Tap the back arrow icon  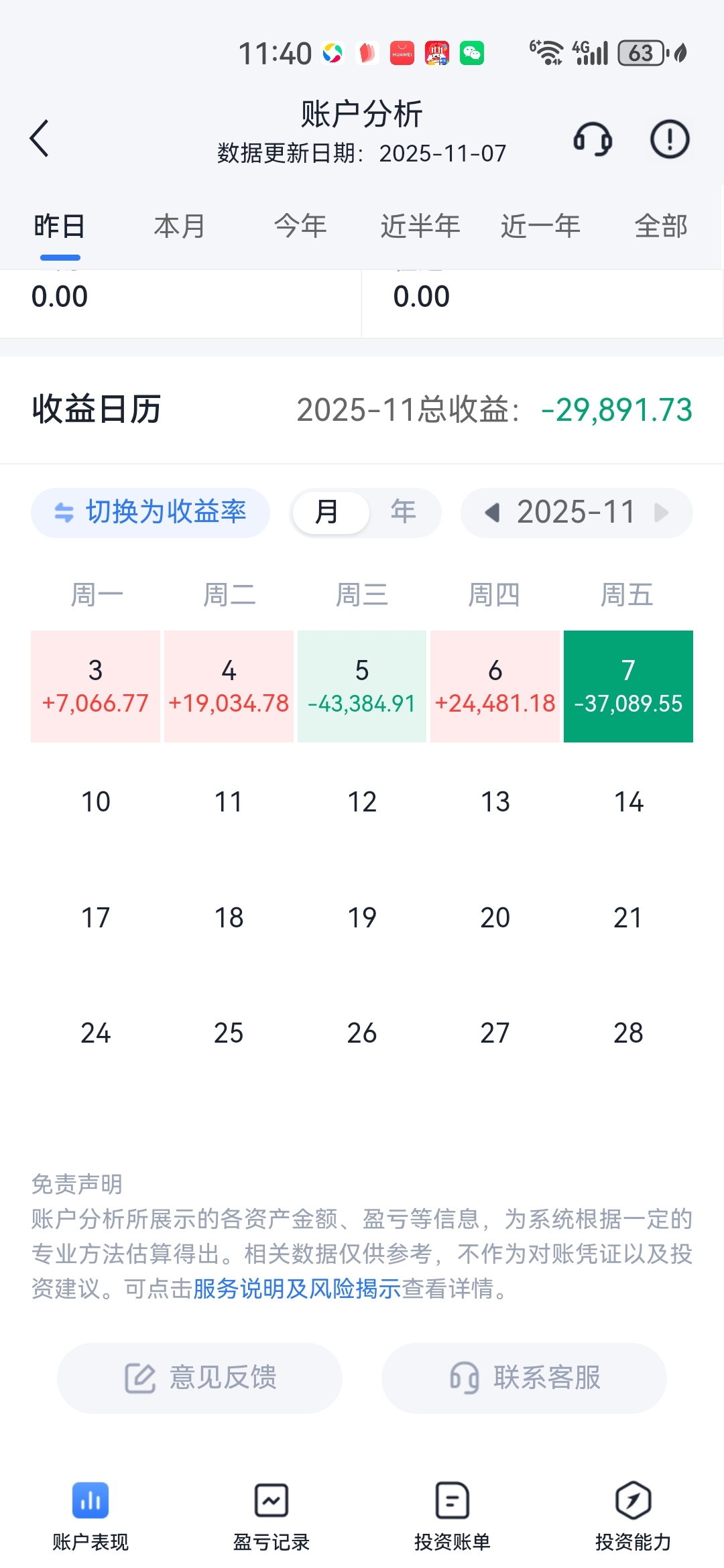(x=40, y=139)
